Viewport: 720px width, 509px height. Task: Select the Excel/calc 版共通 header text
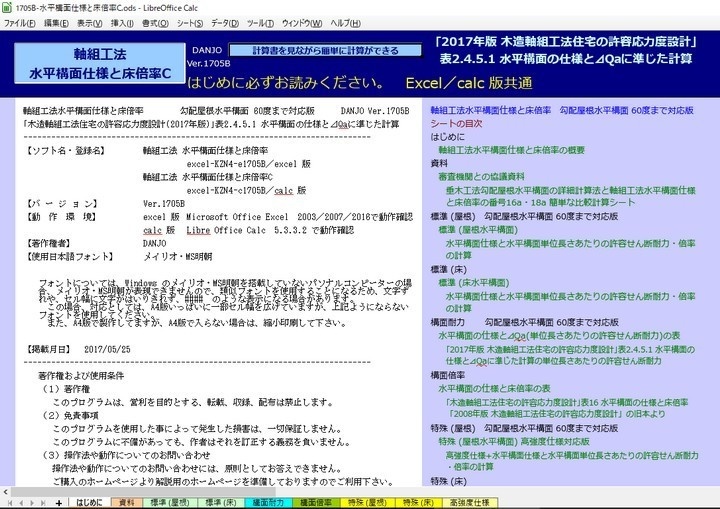[469, 83]
